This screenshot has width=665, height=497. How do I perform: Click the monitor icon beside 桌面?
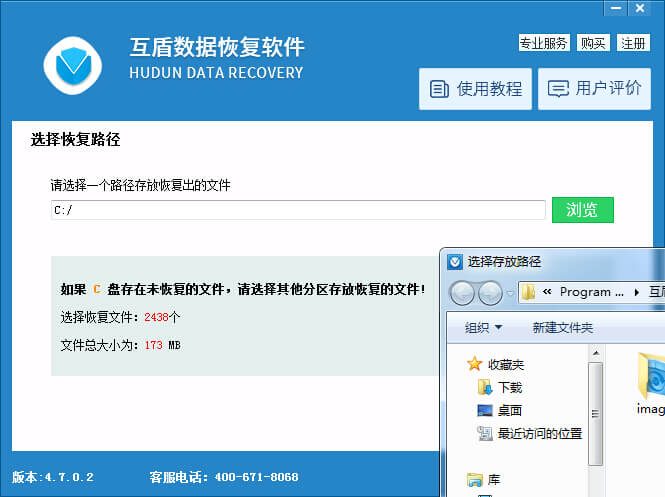click(x=485, y=410)
